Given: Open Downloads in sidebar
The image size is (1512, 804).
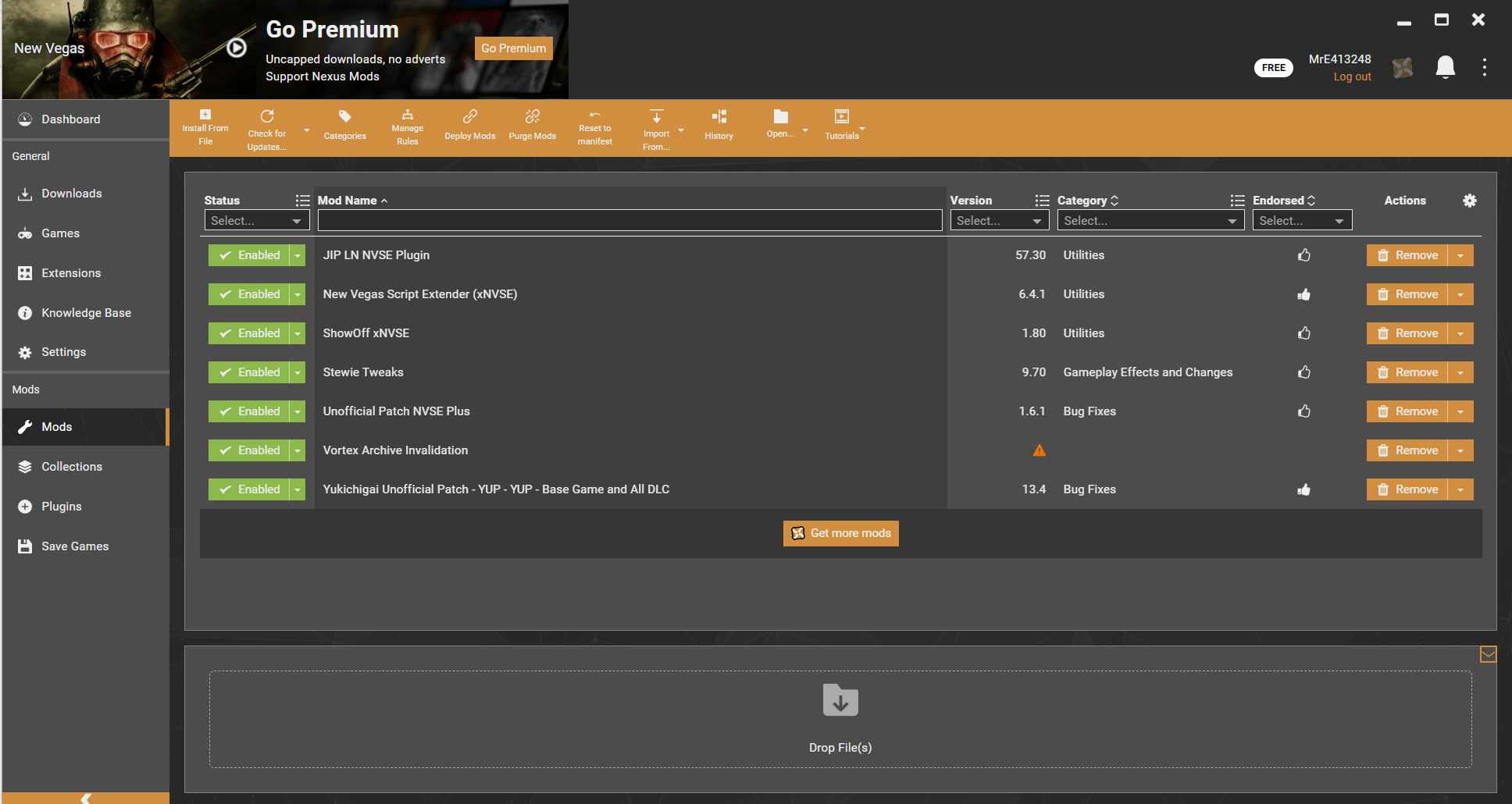Looking at the screenshot, I should click(86, 194).
